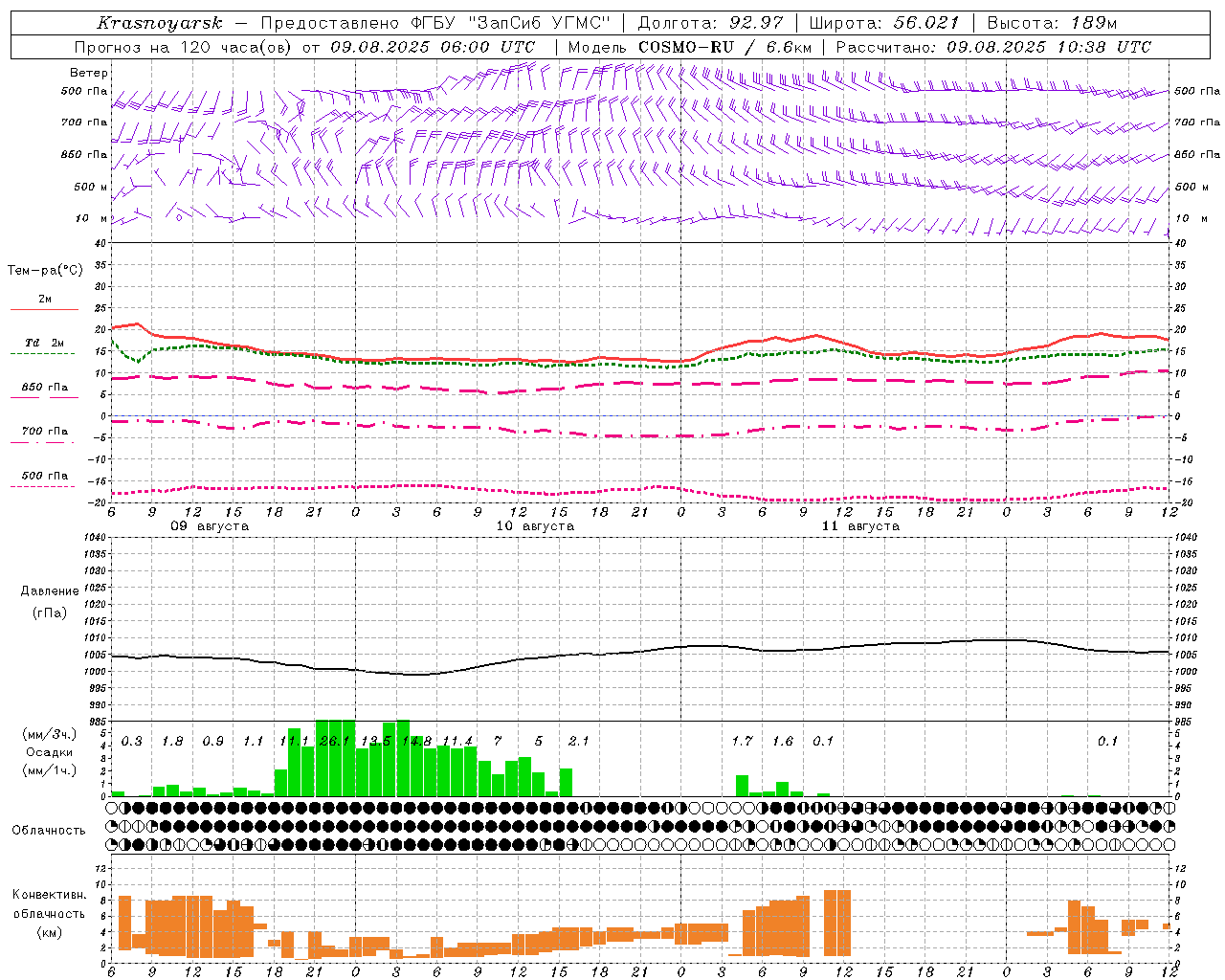This screenshot has height=980, width=1225.
Task: Click the 0.9 precipitation total
Action: (x=212, y=742)
